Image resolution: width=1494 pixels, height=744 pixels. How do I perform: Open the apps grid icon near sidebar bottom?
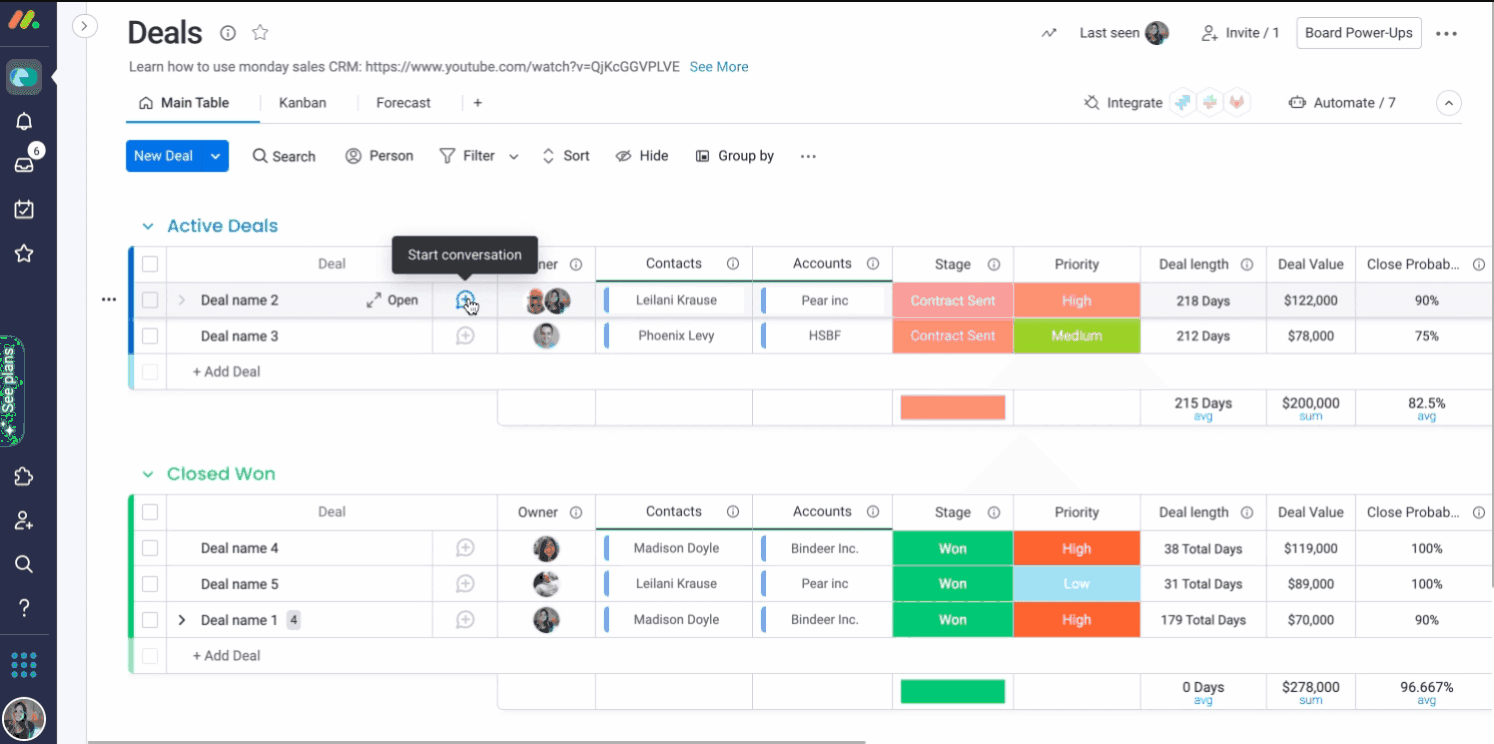point(24,664)
